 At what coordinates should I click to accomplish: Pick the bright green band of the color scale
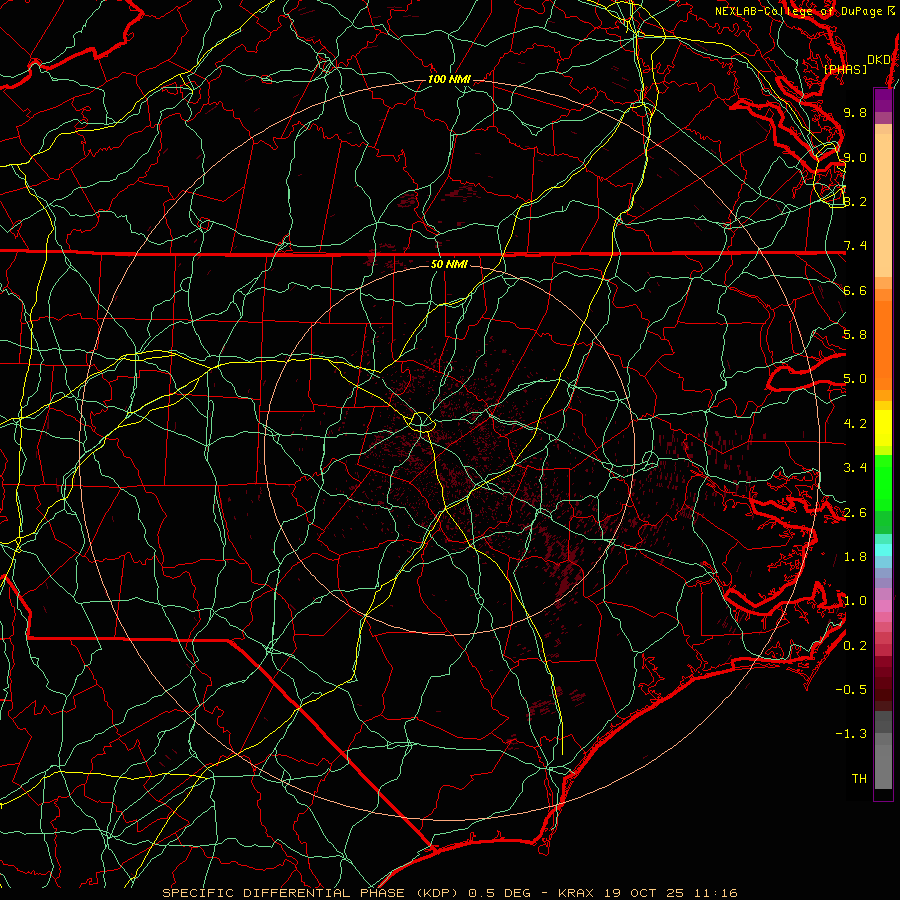pos(883,483)
